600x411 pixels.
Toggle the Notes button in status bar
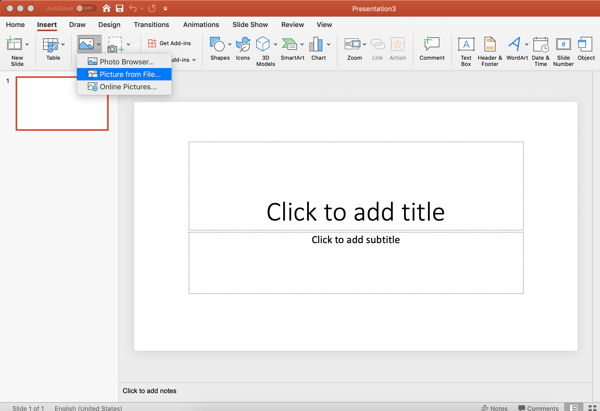pyautogui.click(x=494, y=408)
